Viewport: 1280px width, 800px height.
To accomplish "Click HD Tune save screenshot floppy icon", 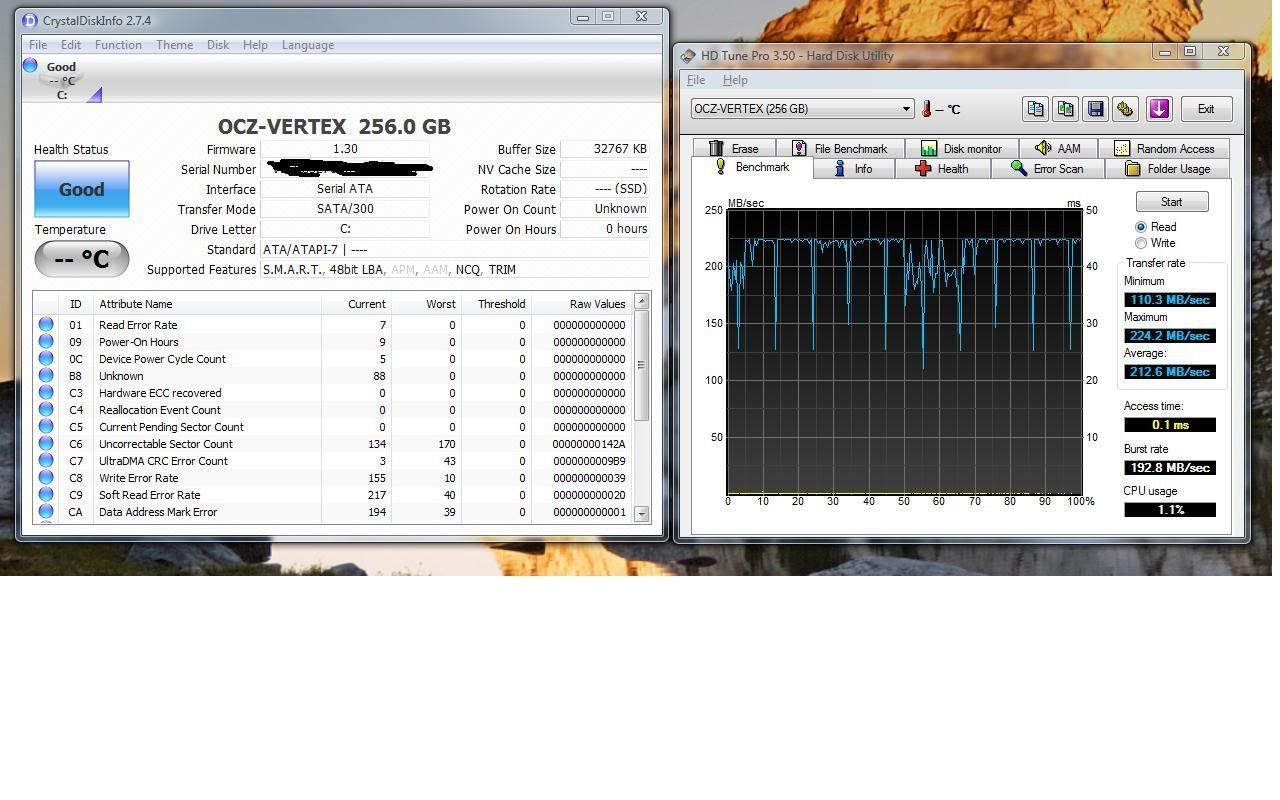I will [x=1096, y=109].
